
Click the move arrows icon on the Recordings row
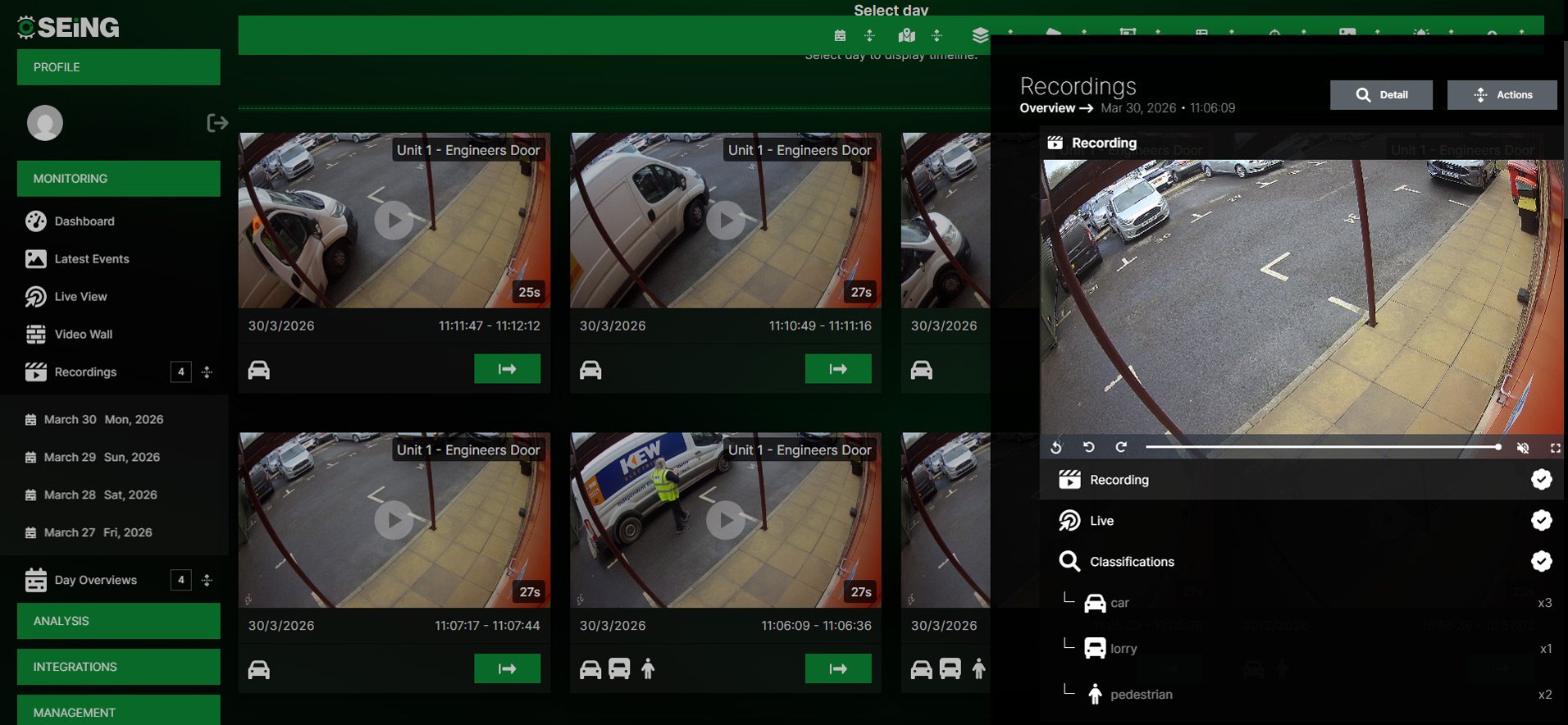point(207,372)
